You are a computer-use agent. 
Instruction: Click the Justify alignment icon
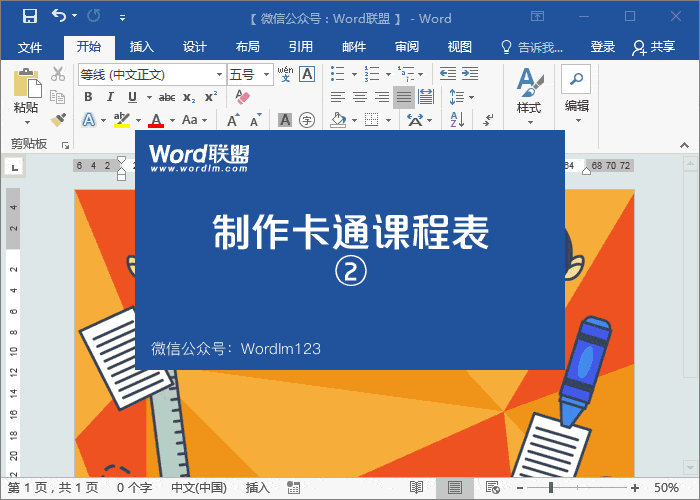coord(404,97)
